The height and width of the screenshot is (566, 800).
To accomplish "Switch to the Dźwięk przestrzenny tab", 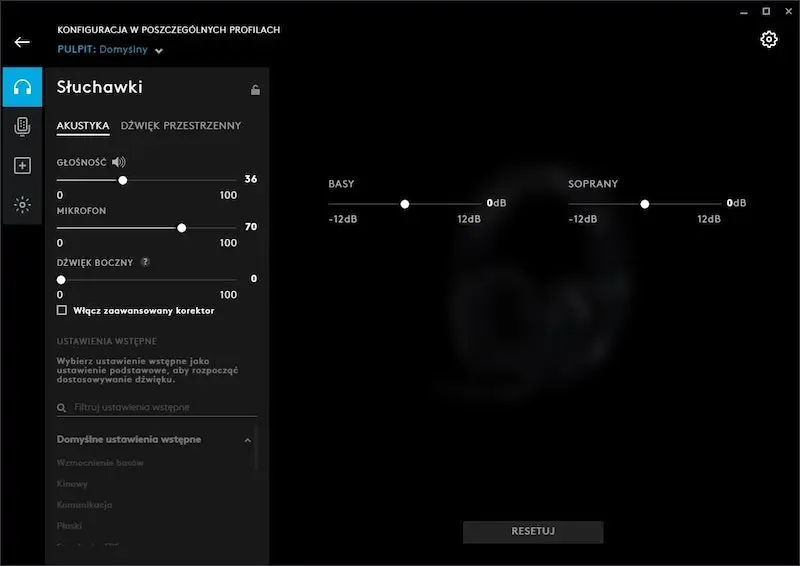I will [x=181, y=126].
